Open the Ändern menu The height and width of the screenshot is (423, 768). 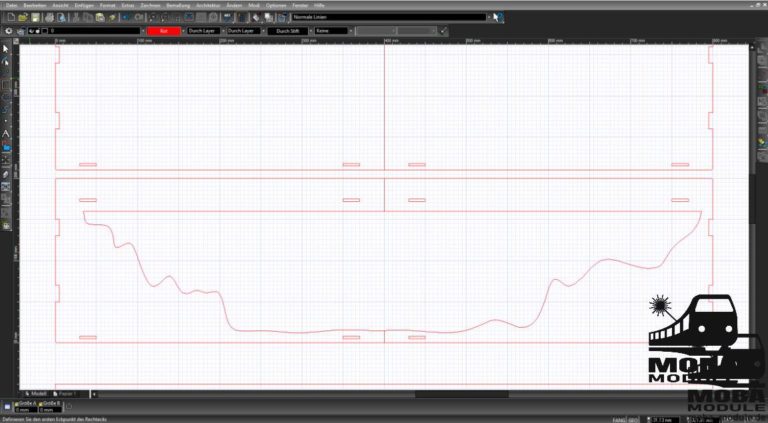(x=235, y=5)
